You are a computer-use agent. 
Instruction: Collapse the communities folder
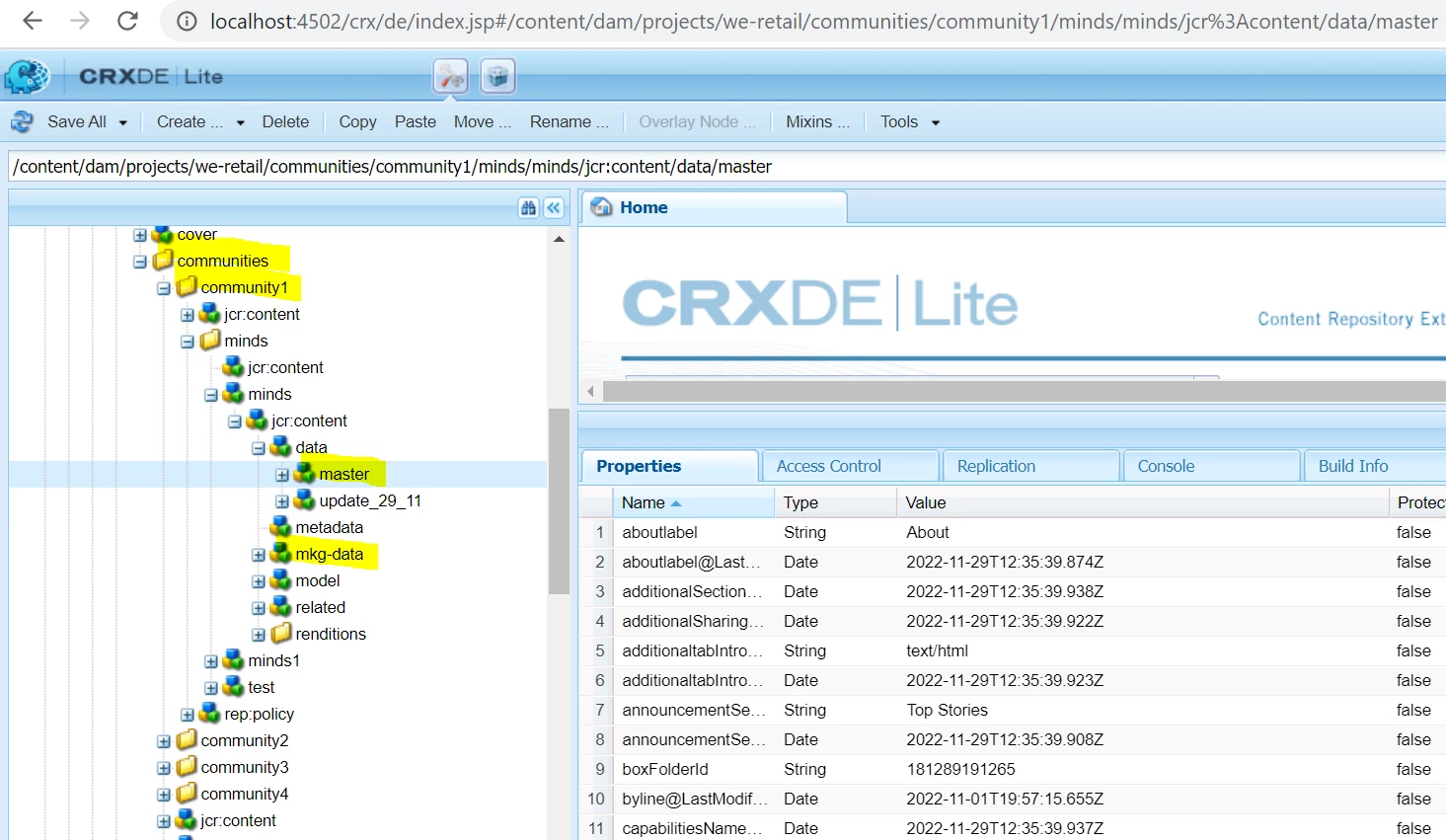click(140, 262)
